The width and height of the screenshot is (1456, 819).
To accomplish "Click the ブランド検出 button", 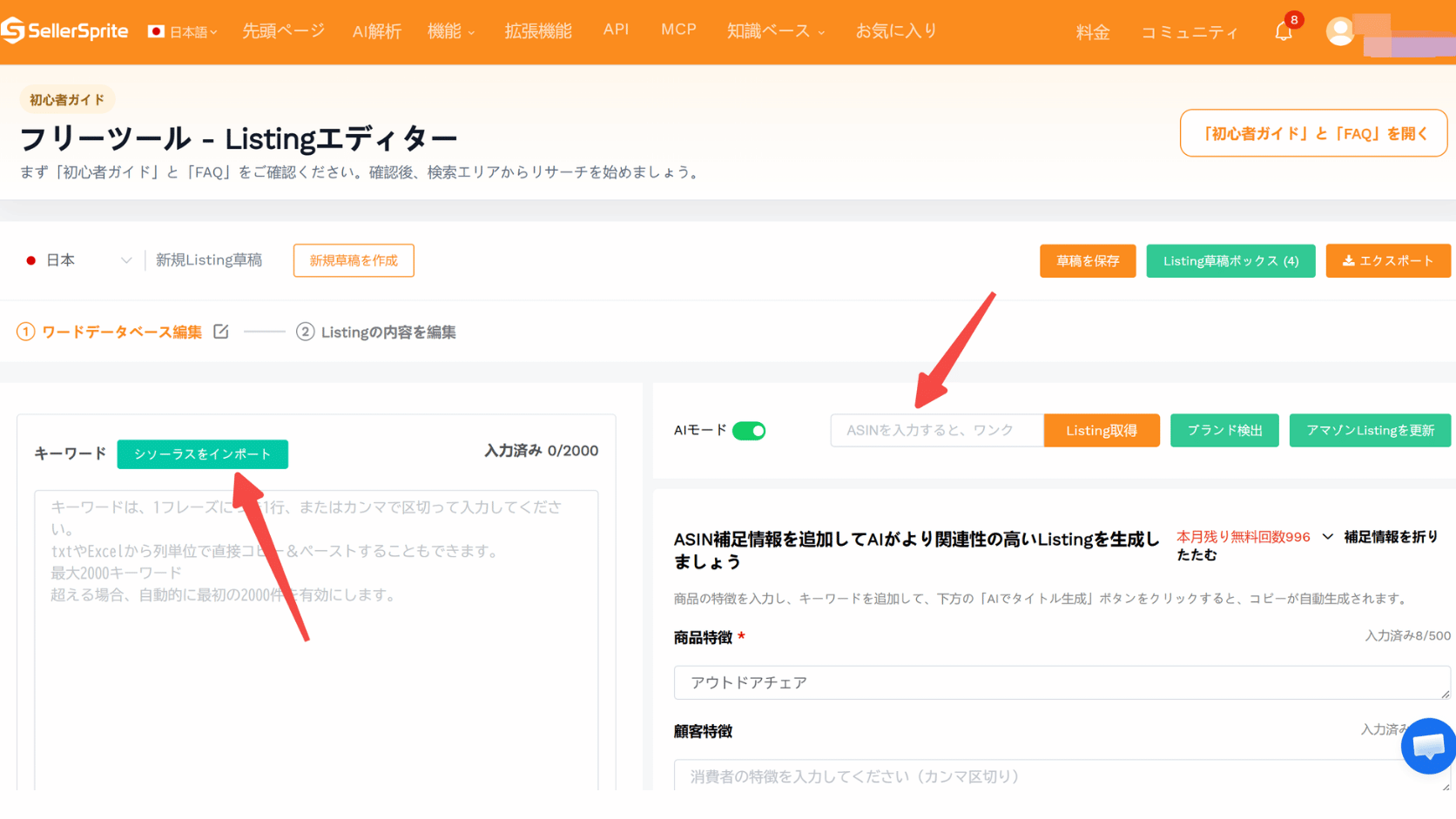I will [x=1224, y=431].
